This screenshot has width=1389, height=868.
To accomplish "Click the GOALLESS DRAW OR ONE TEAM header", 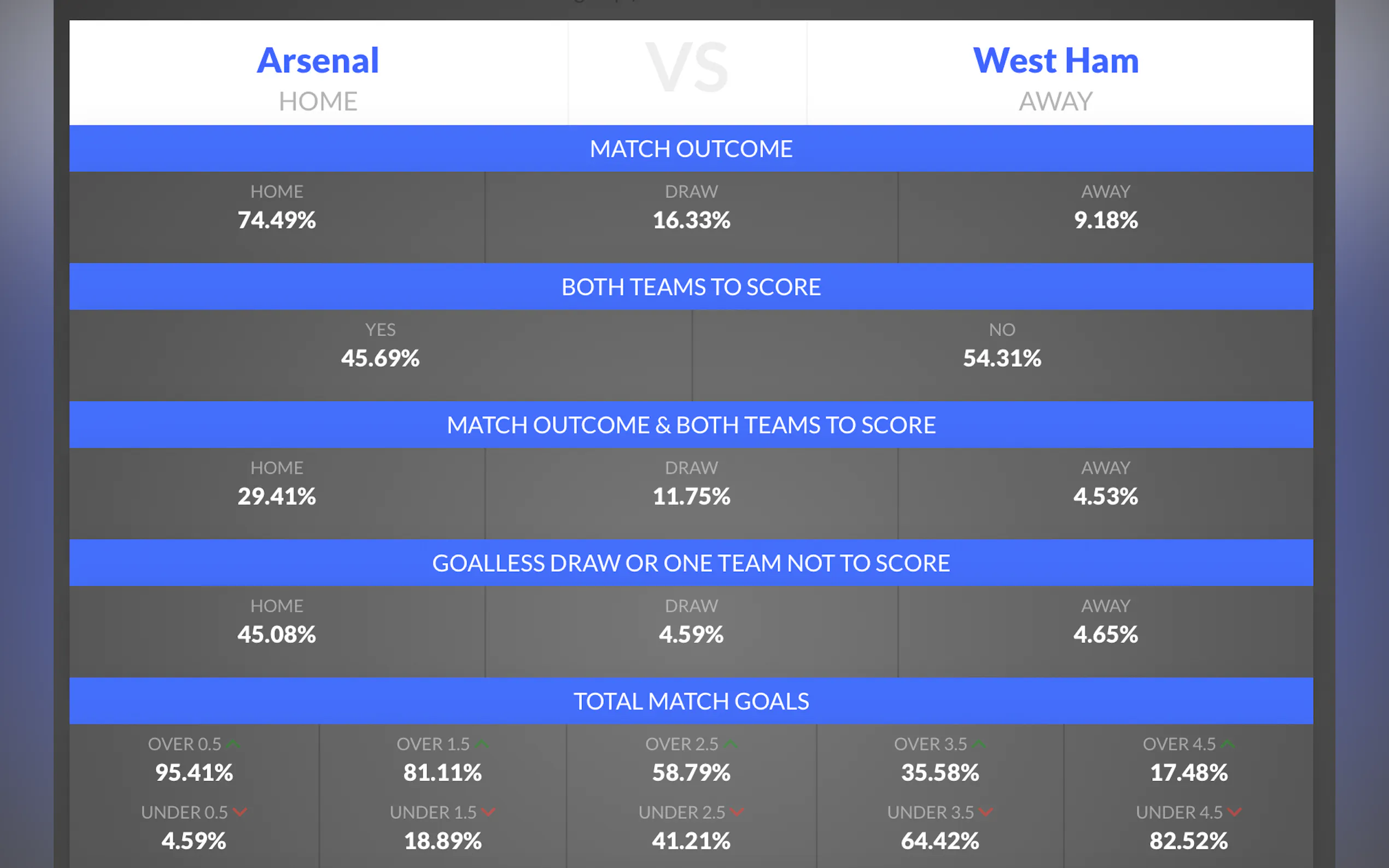I will click(691, 563).
